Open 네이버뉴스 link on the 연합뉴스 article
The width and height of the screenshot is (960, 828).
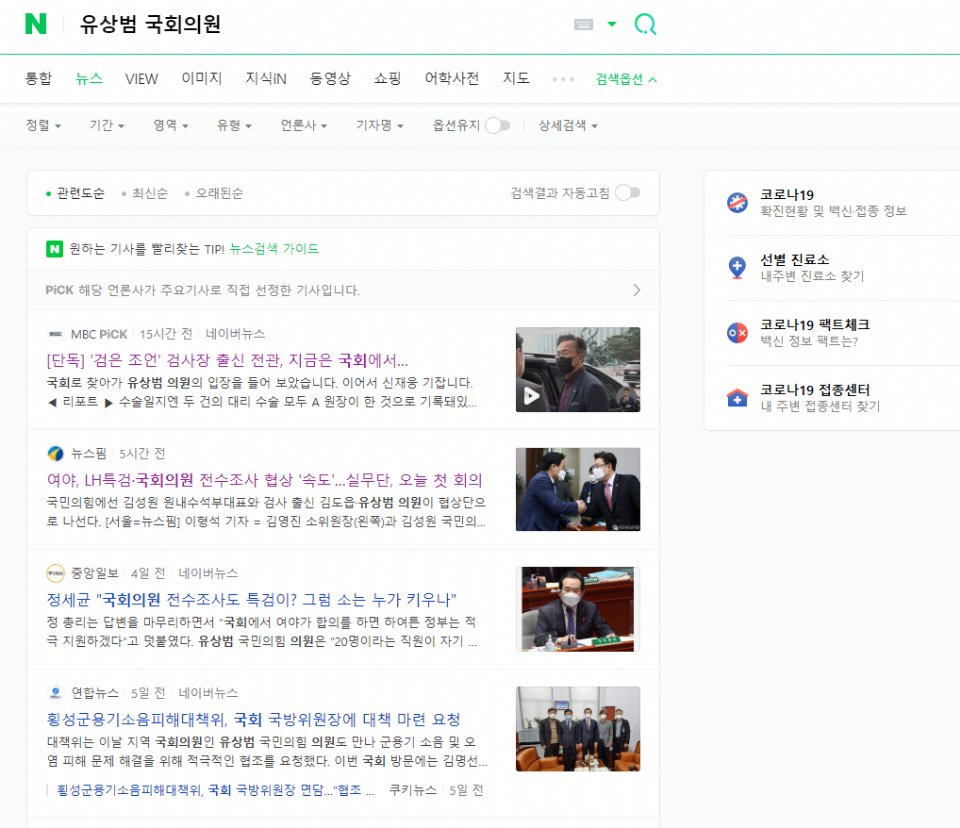point(208,693)
